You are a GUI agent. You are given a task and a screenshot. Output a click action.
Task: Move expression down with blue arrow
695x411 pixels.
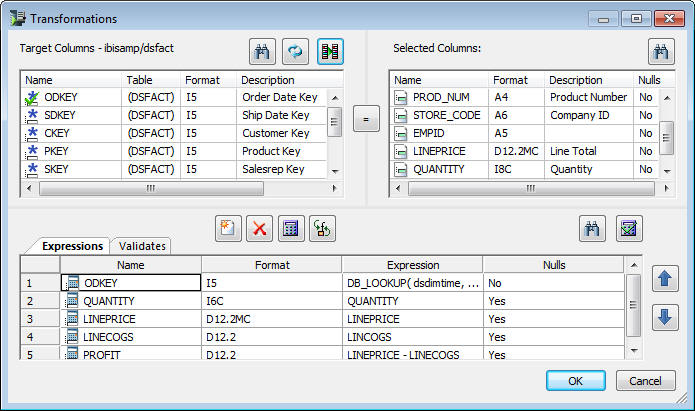(x=665, y=317)
